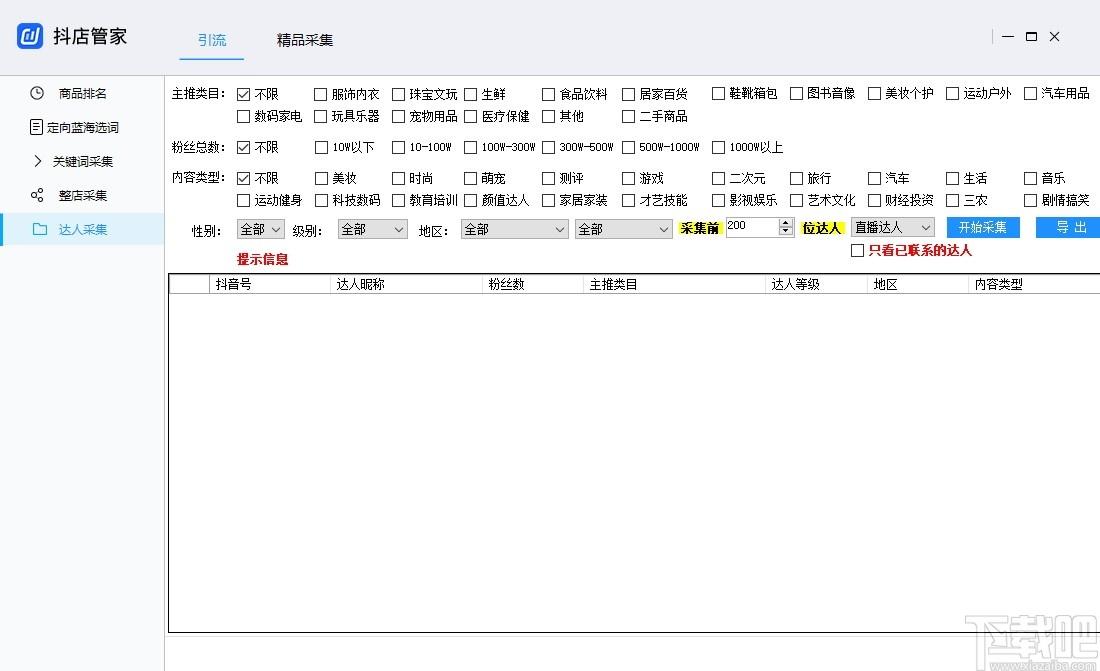Check the 美妆个护 category
The width and height of the screenshot is (1100, 671).
874,93
